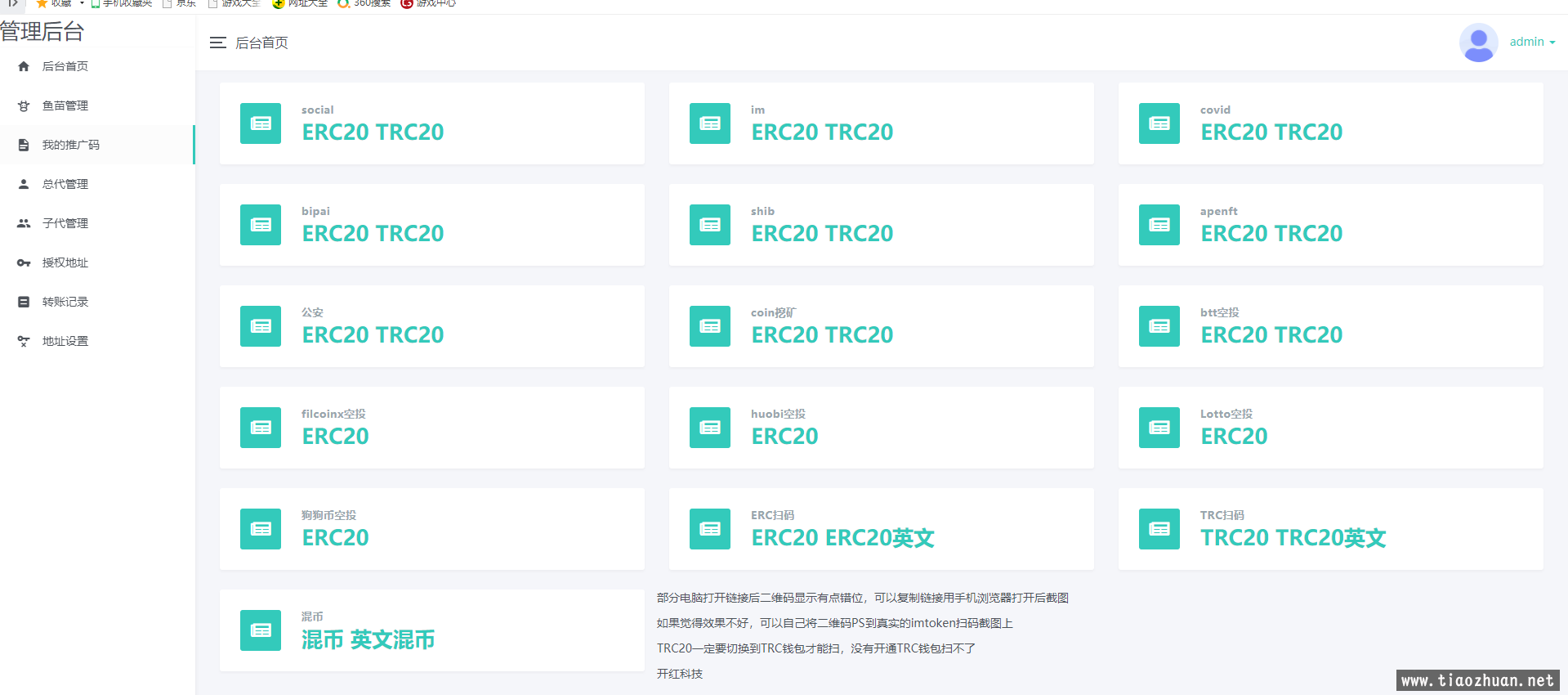
Task: Click the key icon beside 授权地址
Action: click(24, 262)
